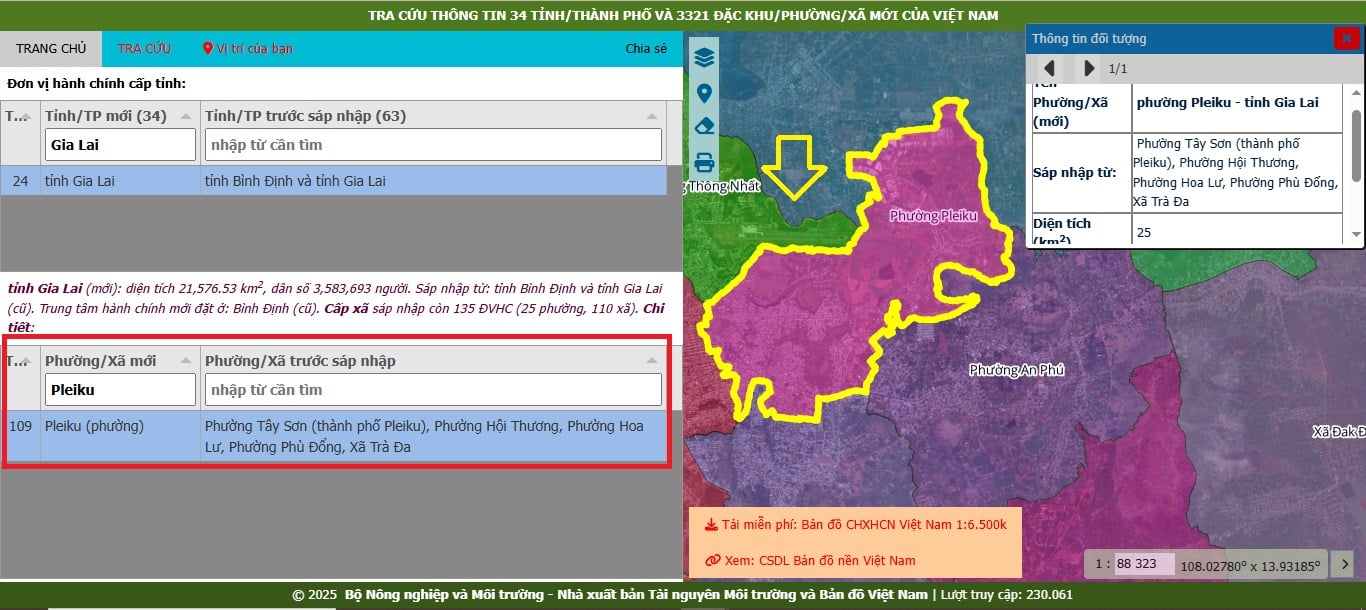Click the 'phường Pleiku - tỉnh Gia Lai' value

[1228, 103]
